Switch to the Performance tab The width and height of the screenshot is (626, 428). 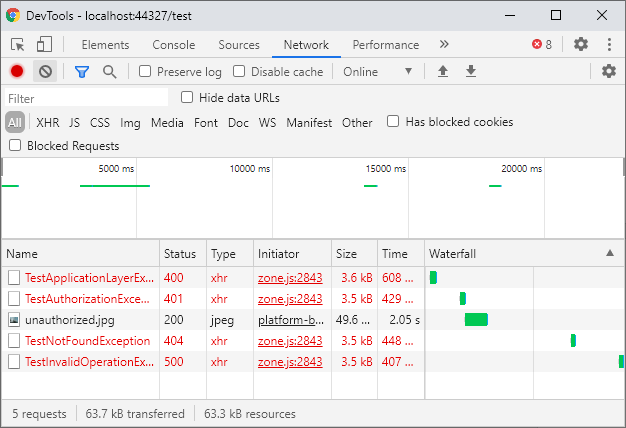tap(386, 45)
